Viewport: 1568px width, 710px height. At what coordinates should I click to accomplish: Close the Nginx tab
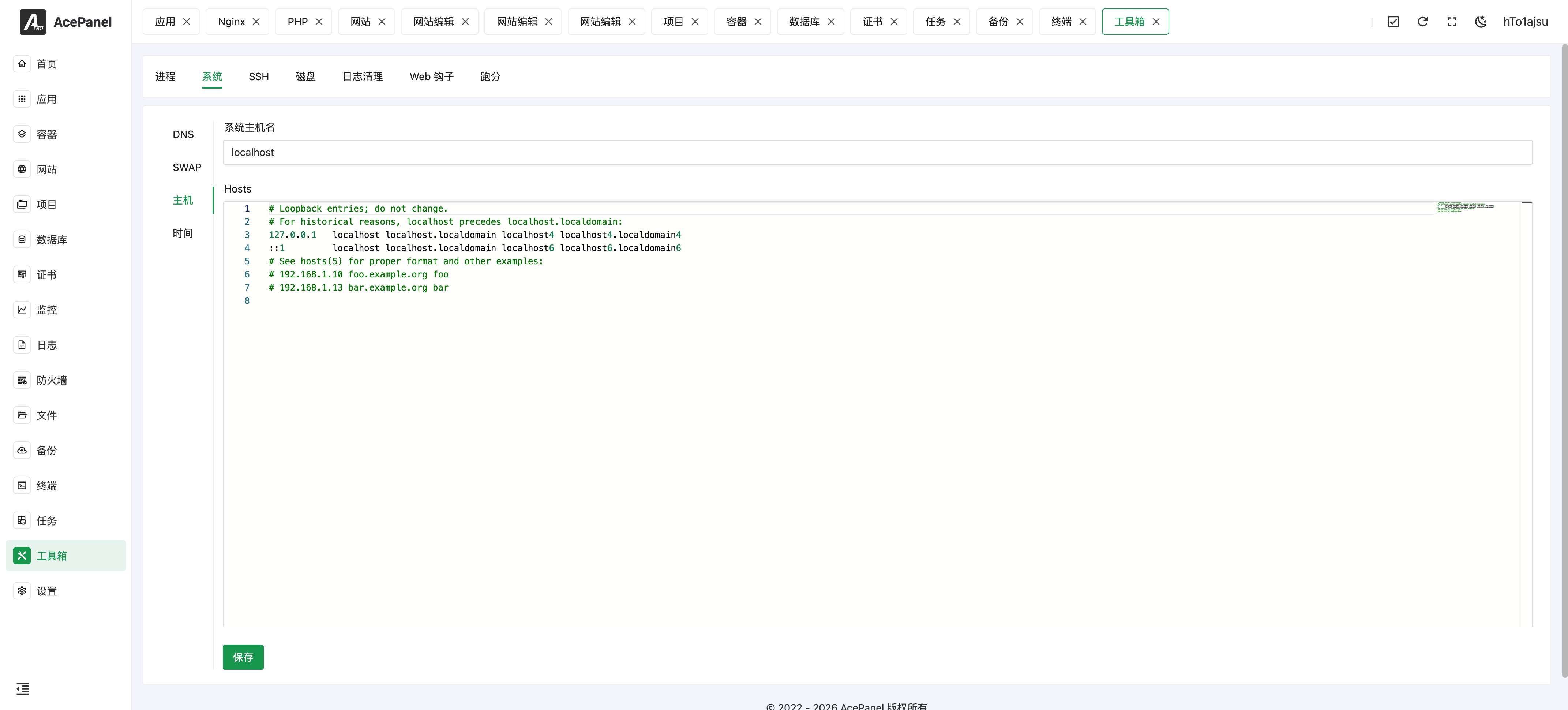pyautogui.click(x=256, y=22)
